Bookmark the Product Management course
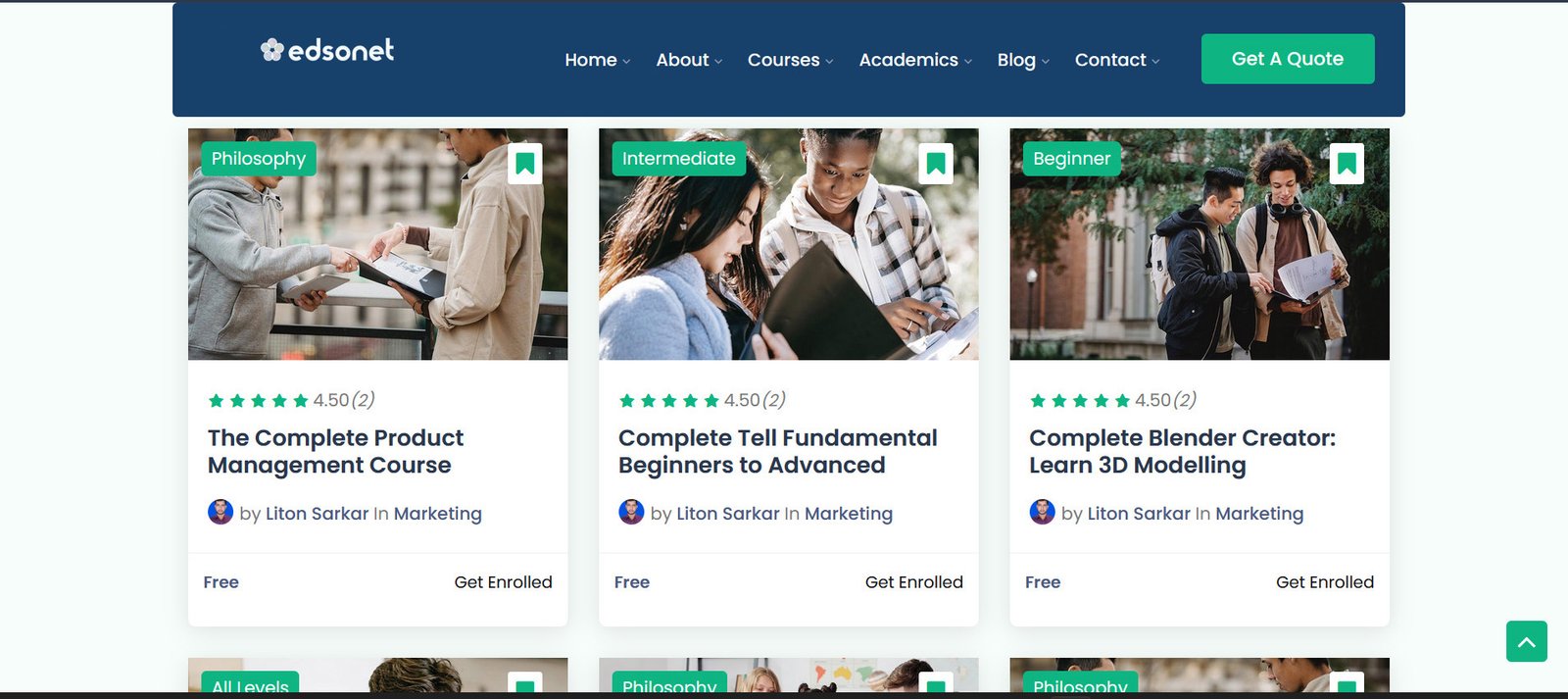Image resolution: width=1568 pixels, height=699 pixels. [x=525, y=164]
